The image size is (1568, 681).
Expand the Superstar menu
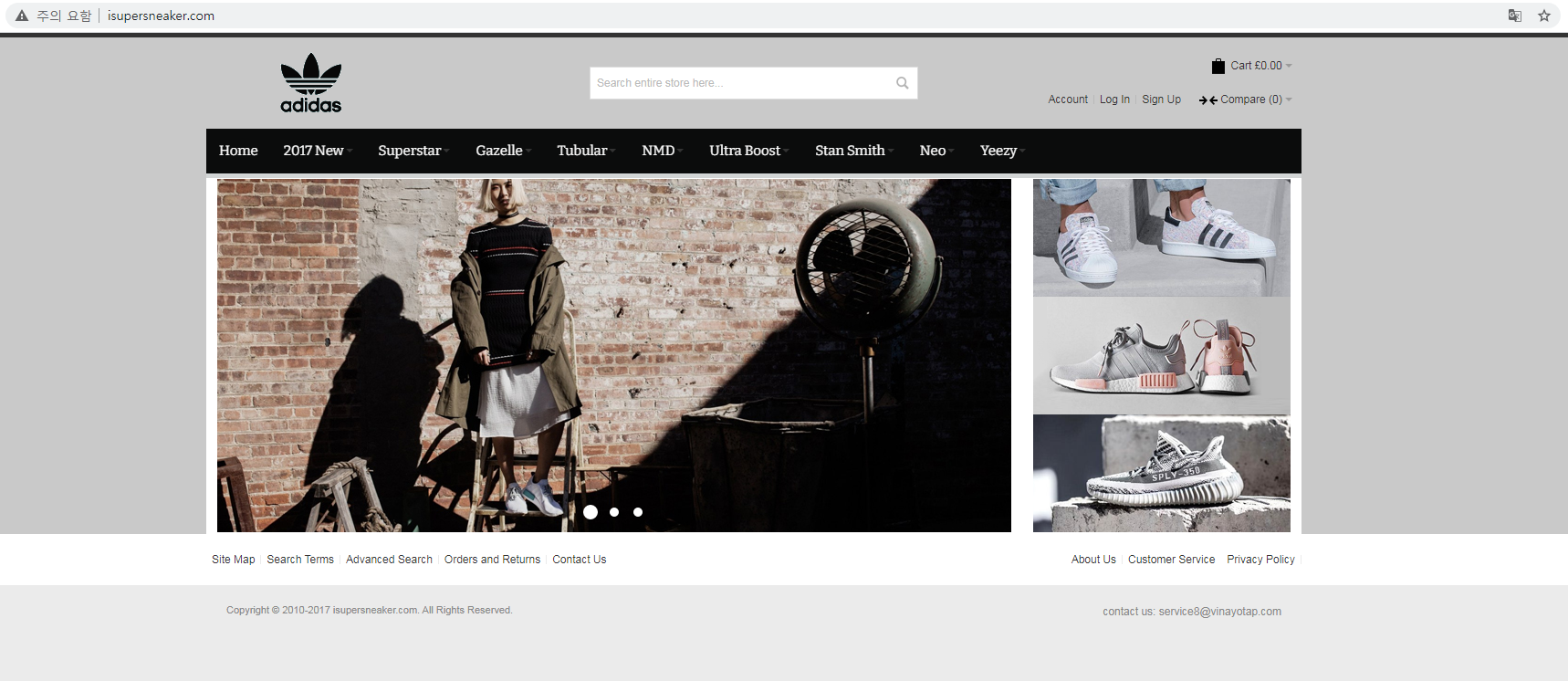click(413, 151)
